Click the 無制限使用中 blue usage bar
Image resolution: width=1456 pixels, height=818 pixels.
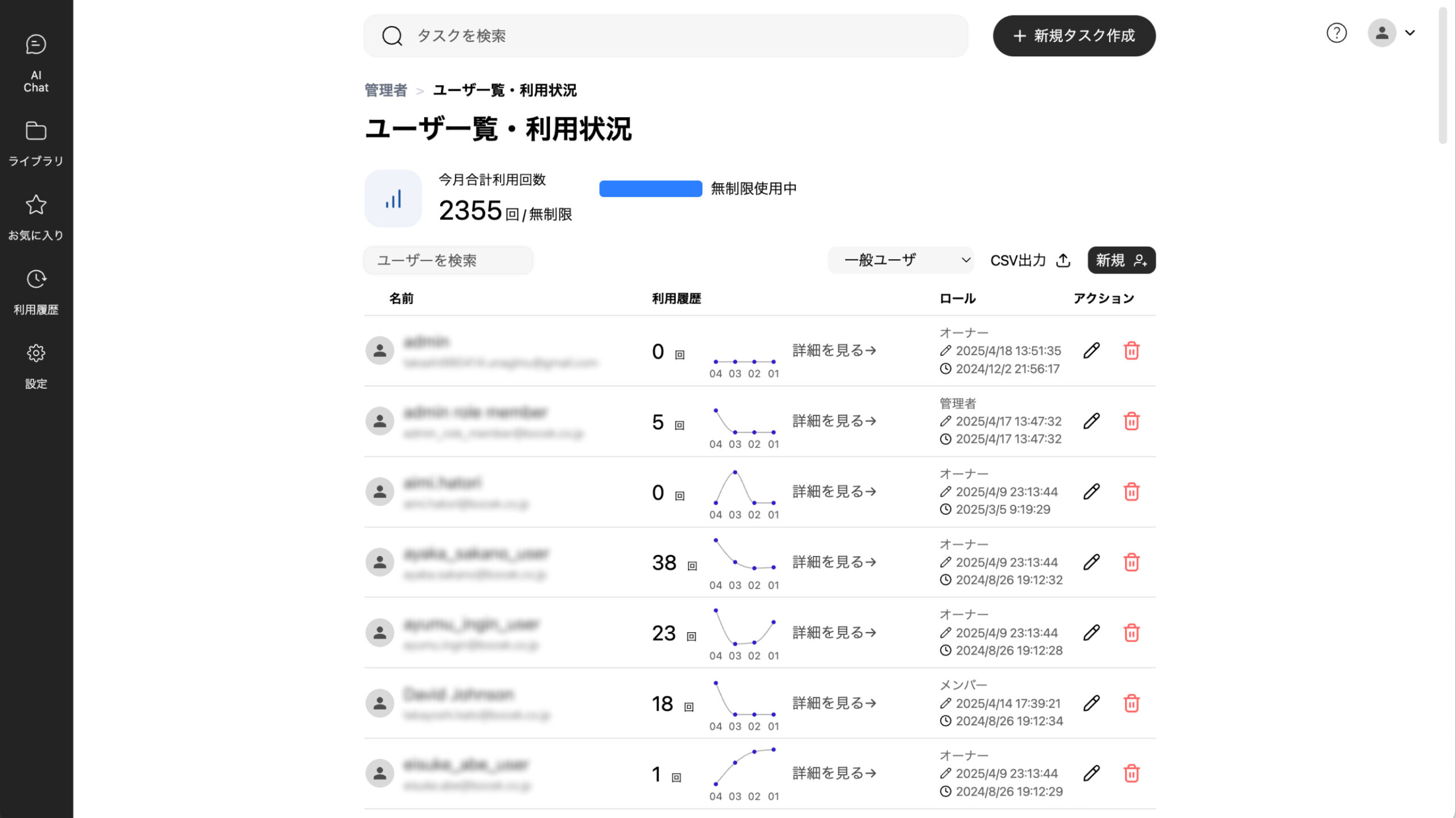[x=651, y=189]
